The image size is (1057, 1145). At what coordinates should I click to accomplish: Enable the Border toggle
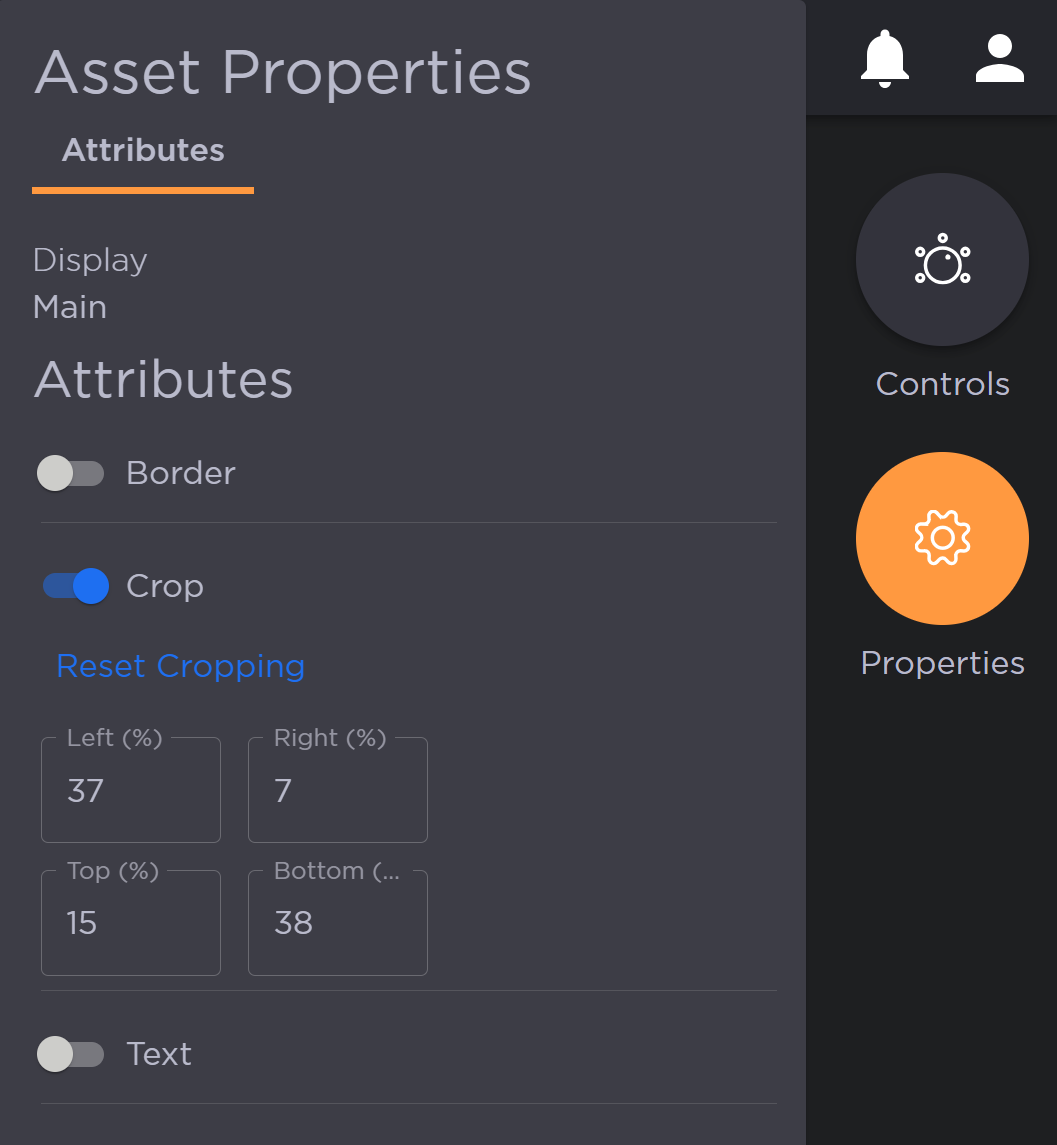pos(70,472)
